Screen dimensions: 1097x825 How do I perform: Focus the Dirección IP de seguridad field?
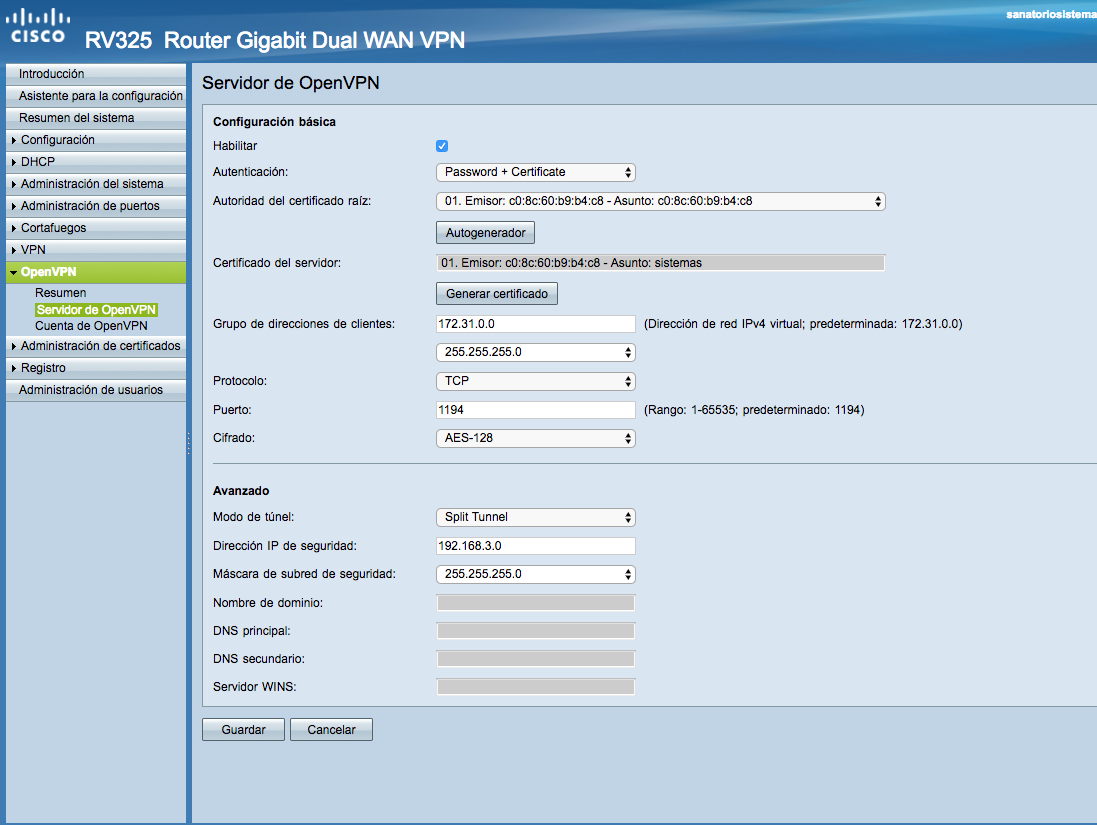click(x=535, y=546)
